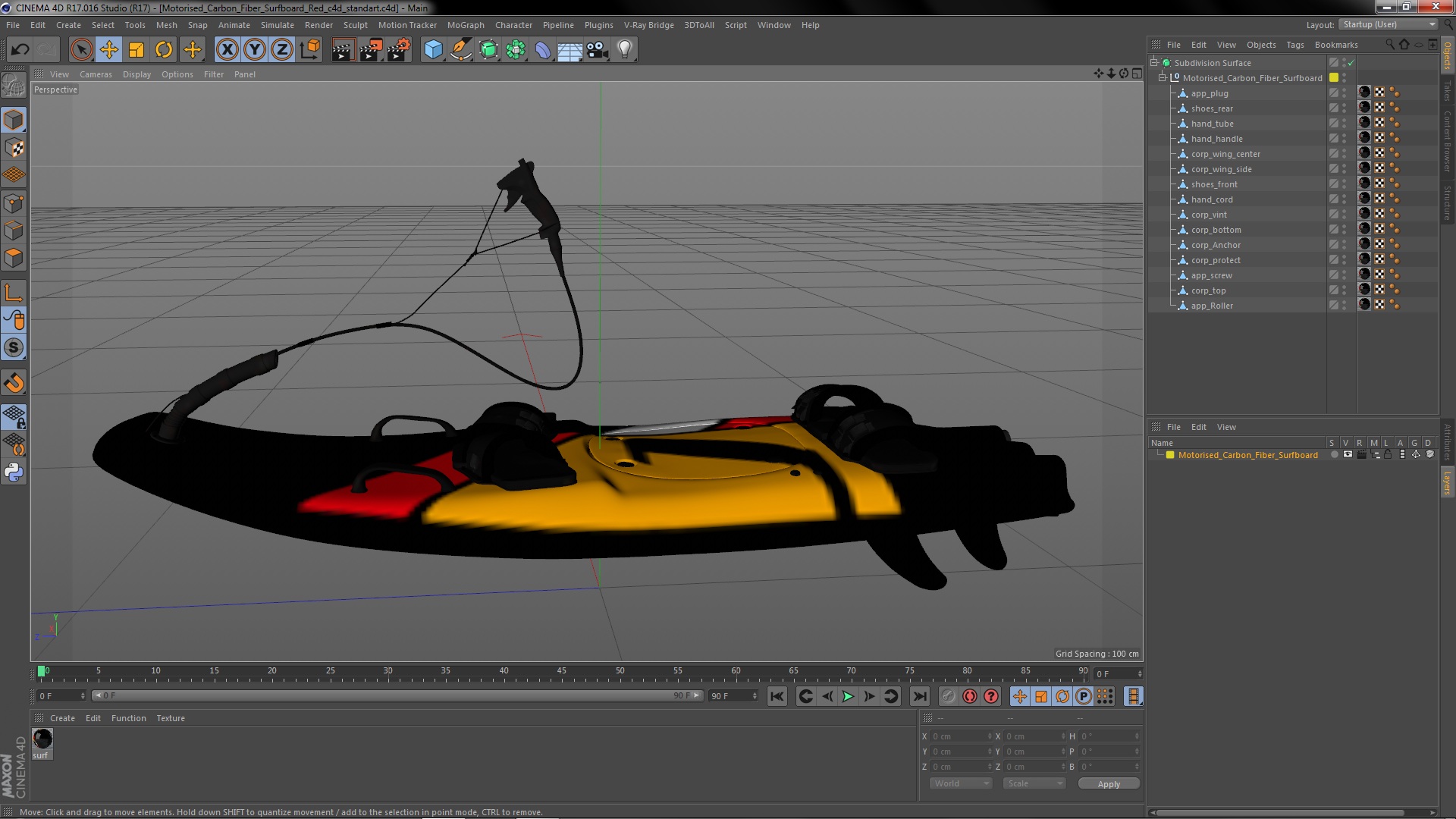The height and width of the screenshot is (819, 1456).
Task: Switch to Model mode in left sidebar
Action: 14,120
